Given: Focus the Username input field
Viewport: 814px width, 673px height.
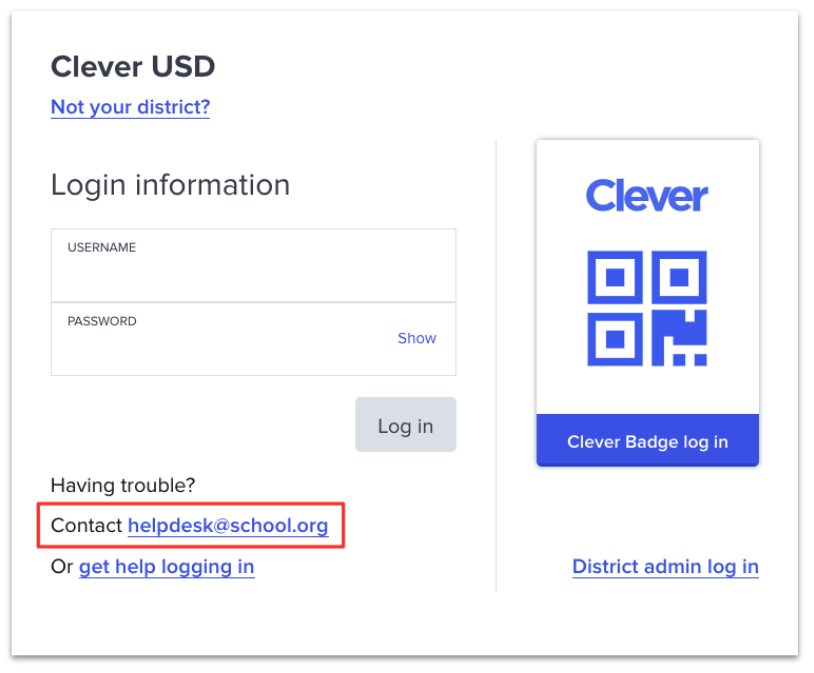Looking at the screenshot, I should coord(253,273).
